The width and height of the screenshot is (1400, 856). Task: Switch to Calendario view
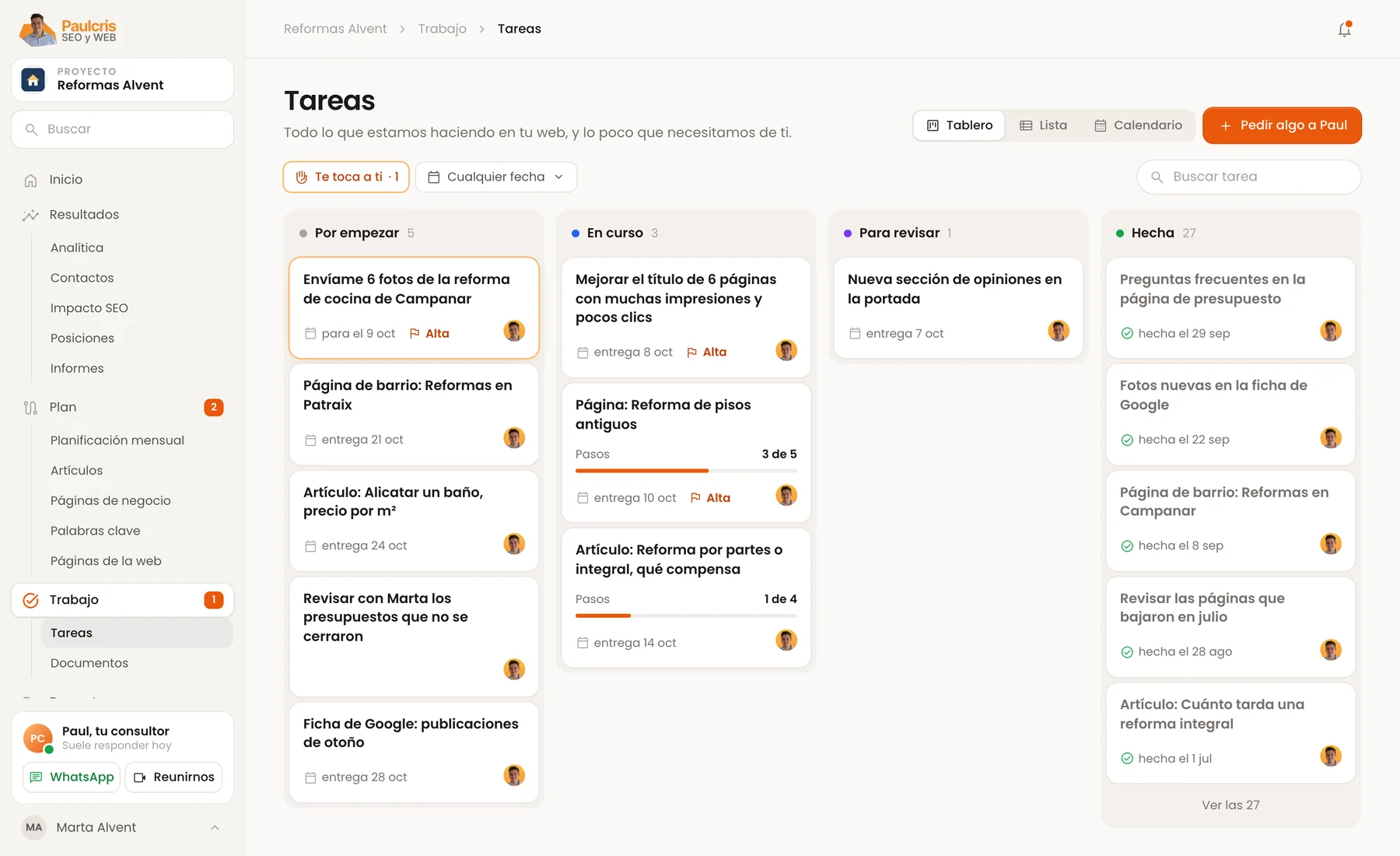coord(1138,125)
